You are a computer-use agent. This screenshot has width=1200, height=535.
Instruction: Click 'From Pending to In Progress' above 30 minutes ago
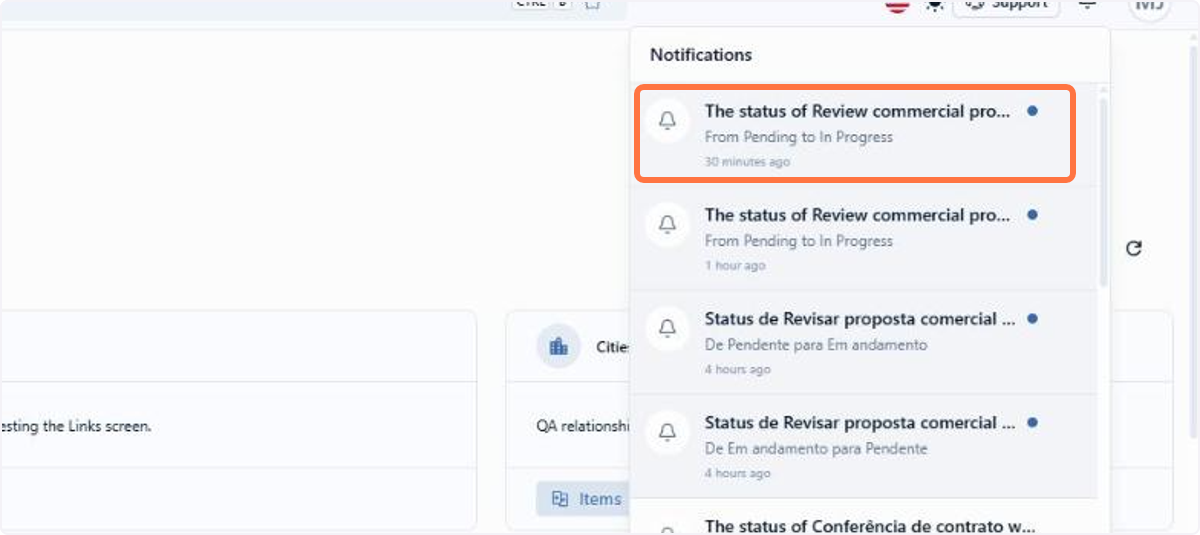pyautogui.click(x=798, y=137)
